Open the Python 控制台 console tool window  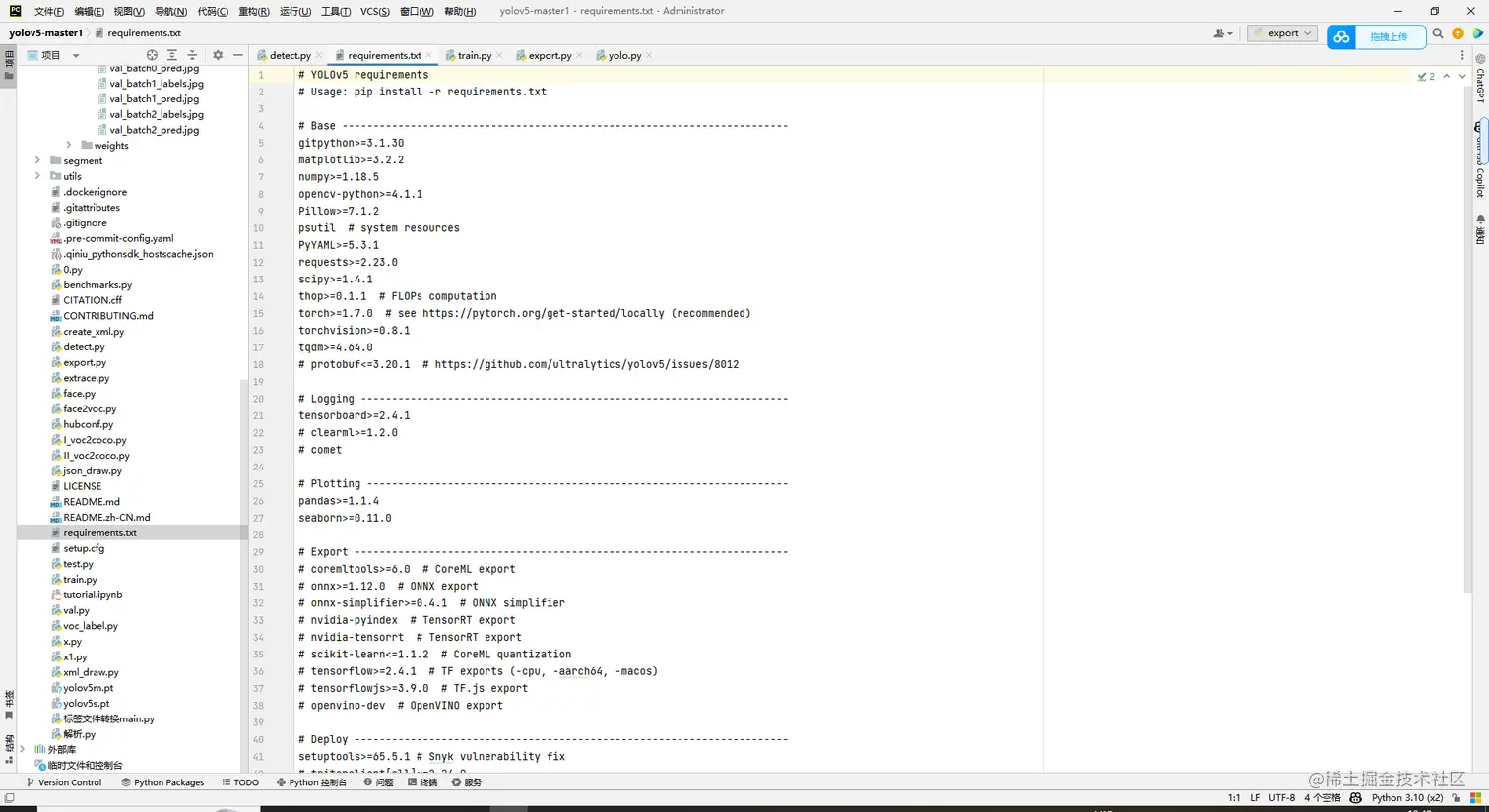tap(311, 782)
